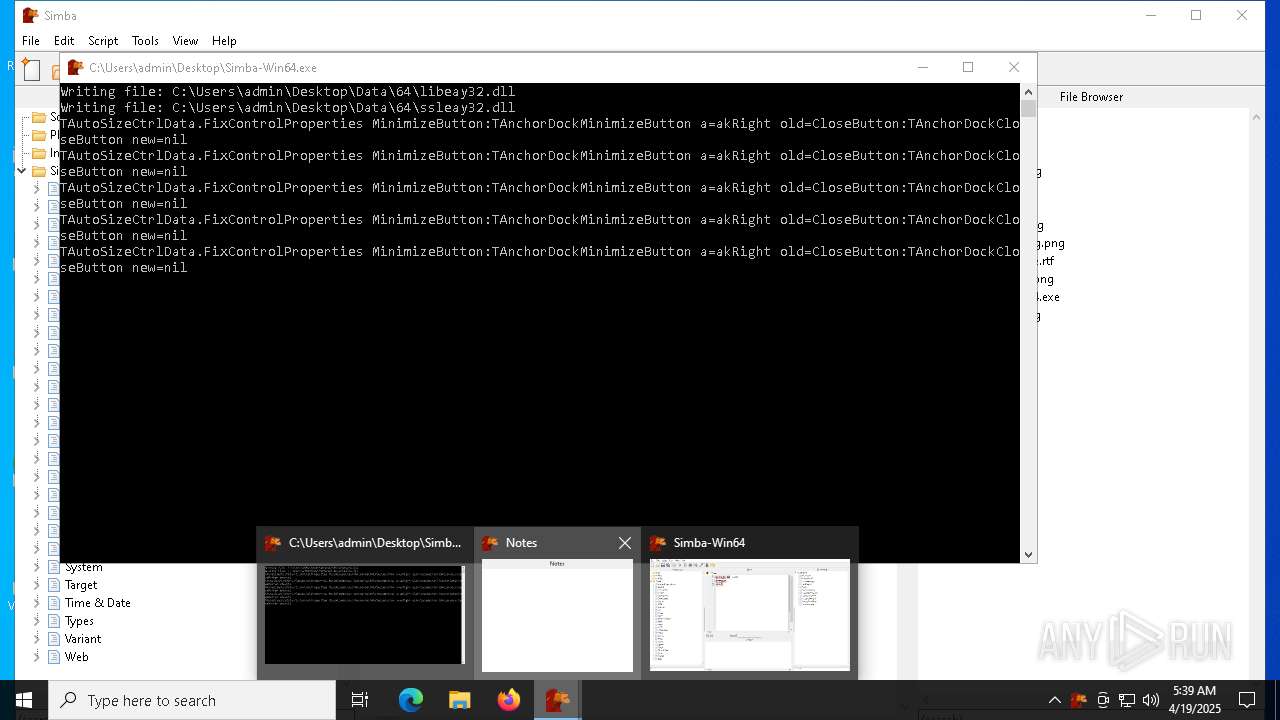Image resolution: width=1280 pixels, height=720 pixels.
Task: Close the Notes preview with its X
Action: click(625, 543)
